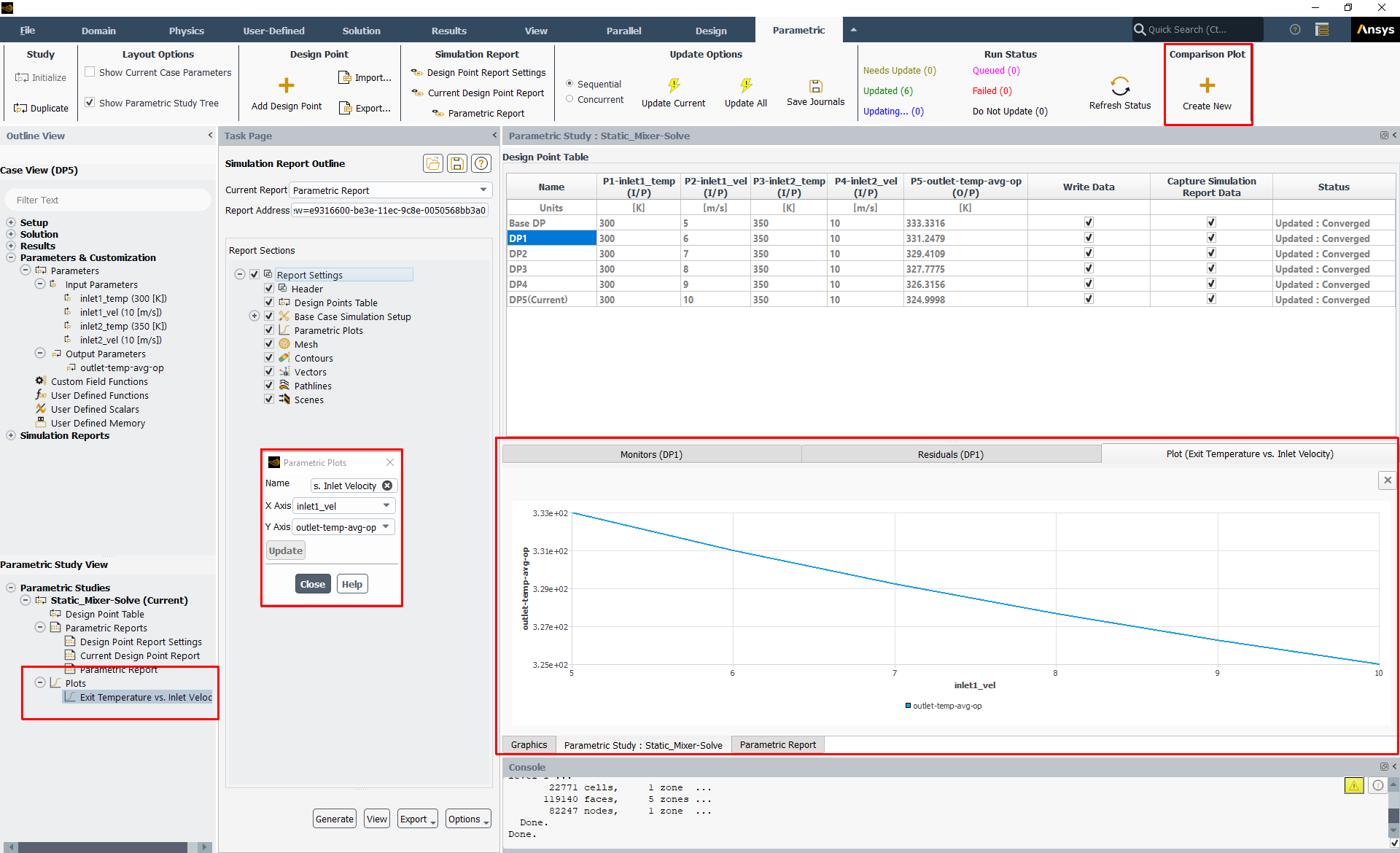The width and height of the screenshot is (1400, 853).
Task: Click the Refresh Status icon
Action: pos(1119,86)
